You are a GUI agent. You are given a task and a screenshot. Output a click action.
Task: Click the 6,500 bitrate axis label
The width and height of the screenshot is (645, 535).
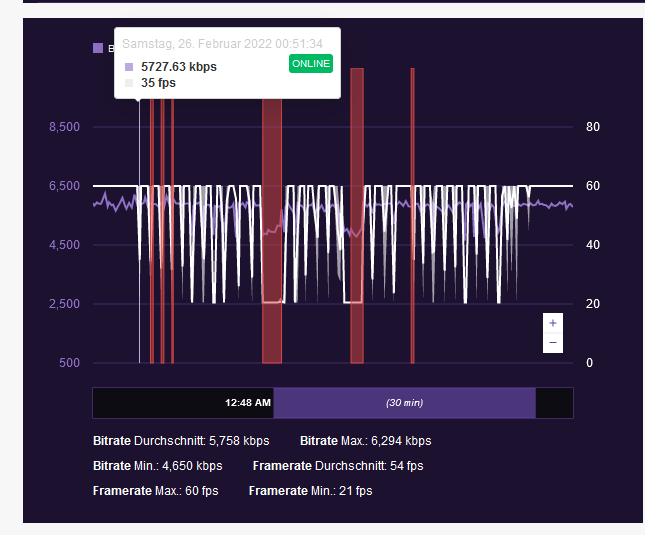point(65,186)
